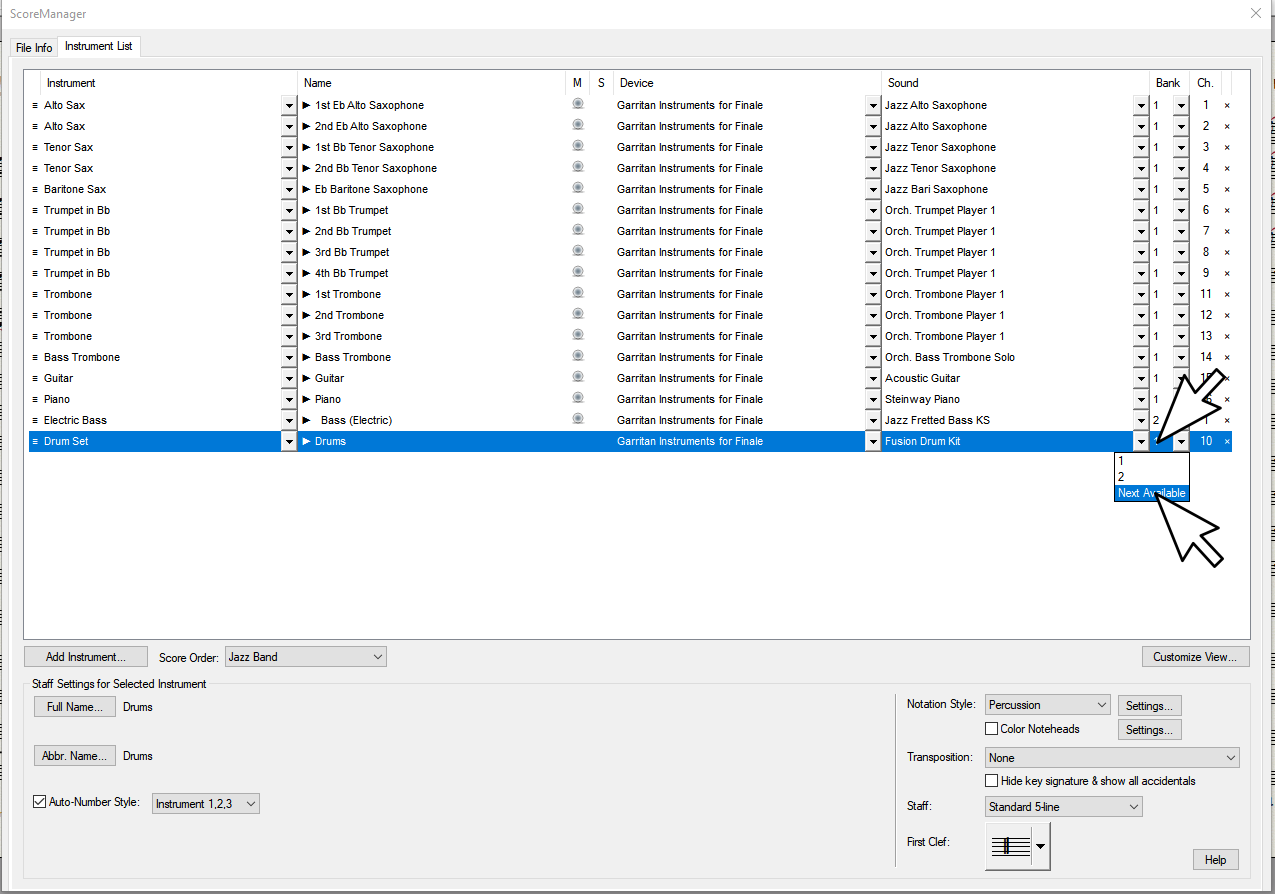Mute the 1st Eb Alto Saxophone staff
The width and height of the screenshot is (1275, 894).
point(577,105)
